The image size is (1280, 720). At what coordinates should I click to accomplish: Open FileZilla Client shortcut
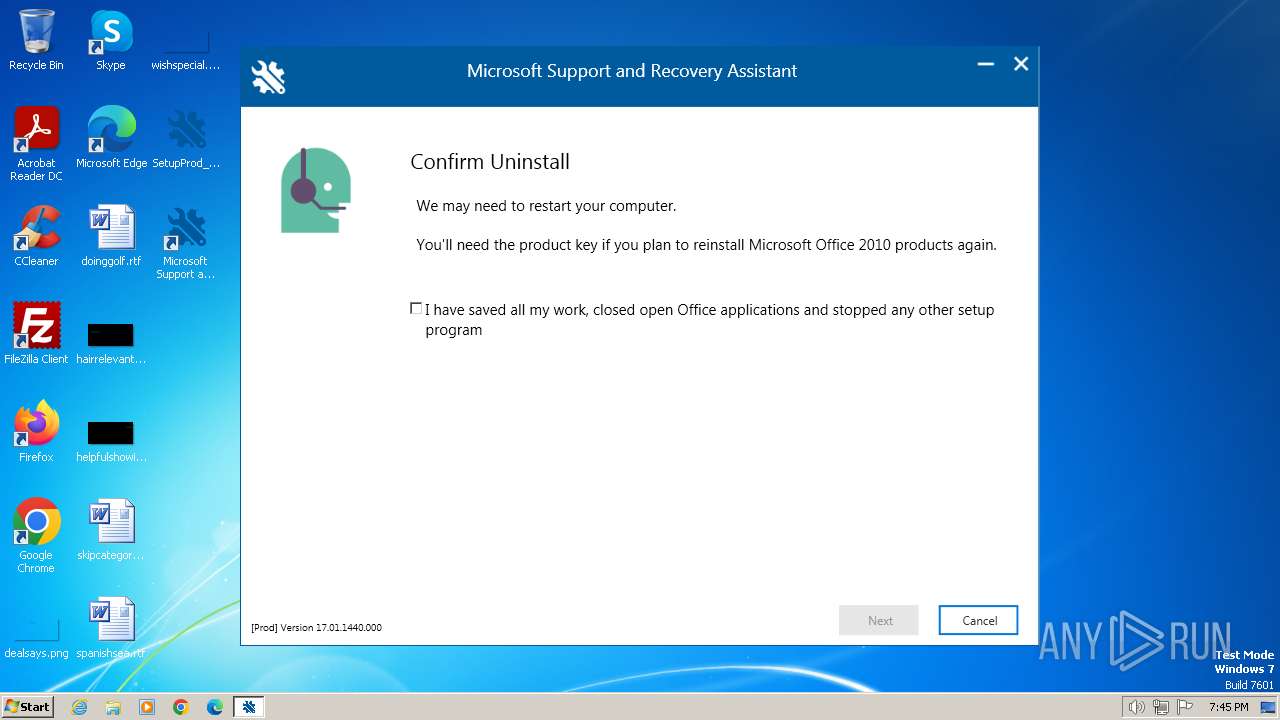36,334
